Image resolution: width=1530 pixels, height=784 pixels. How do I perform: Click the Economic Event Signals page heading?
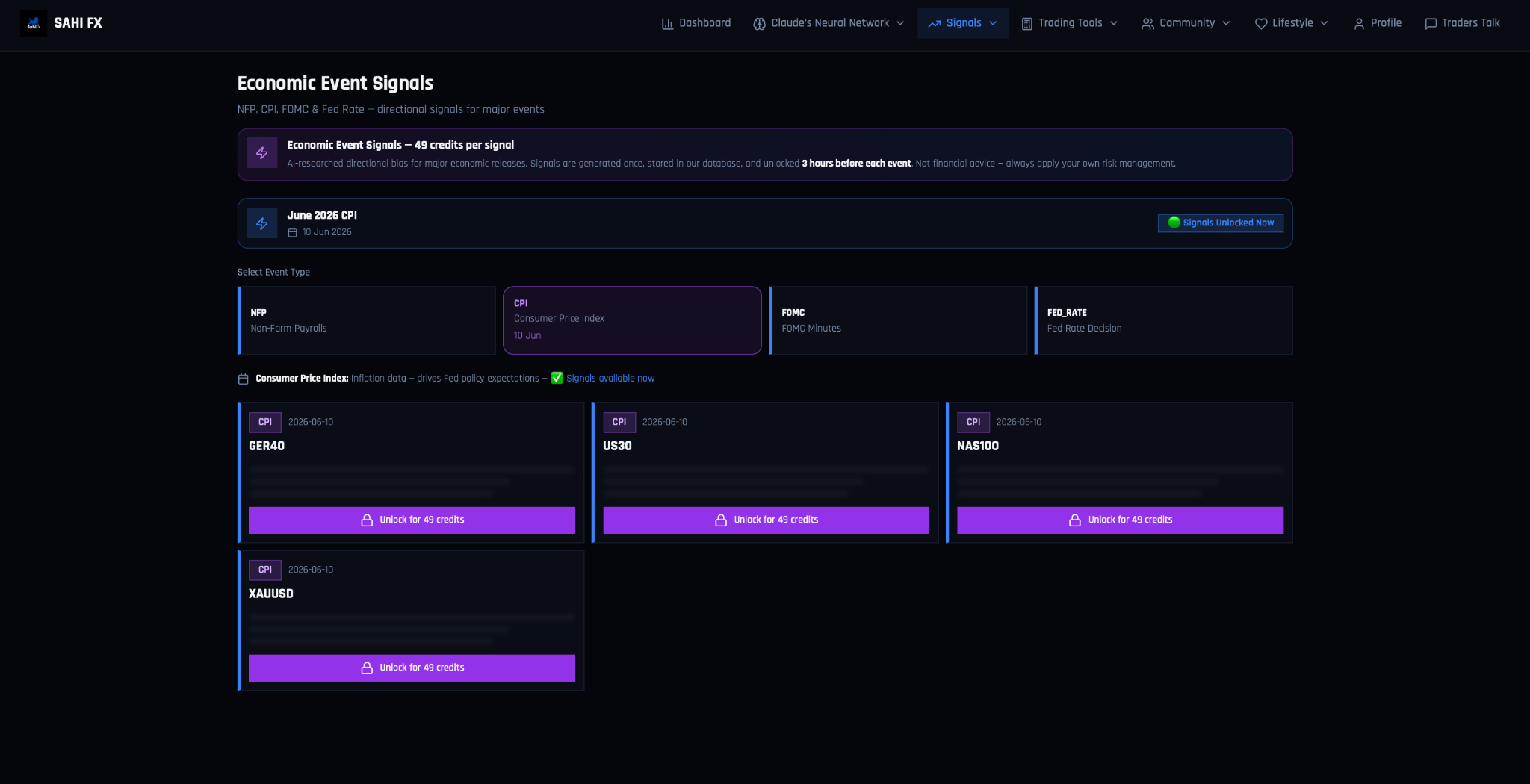(x=335, y=83)
